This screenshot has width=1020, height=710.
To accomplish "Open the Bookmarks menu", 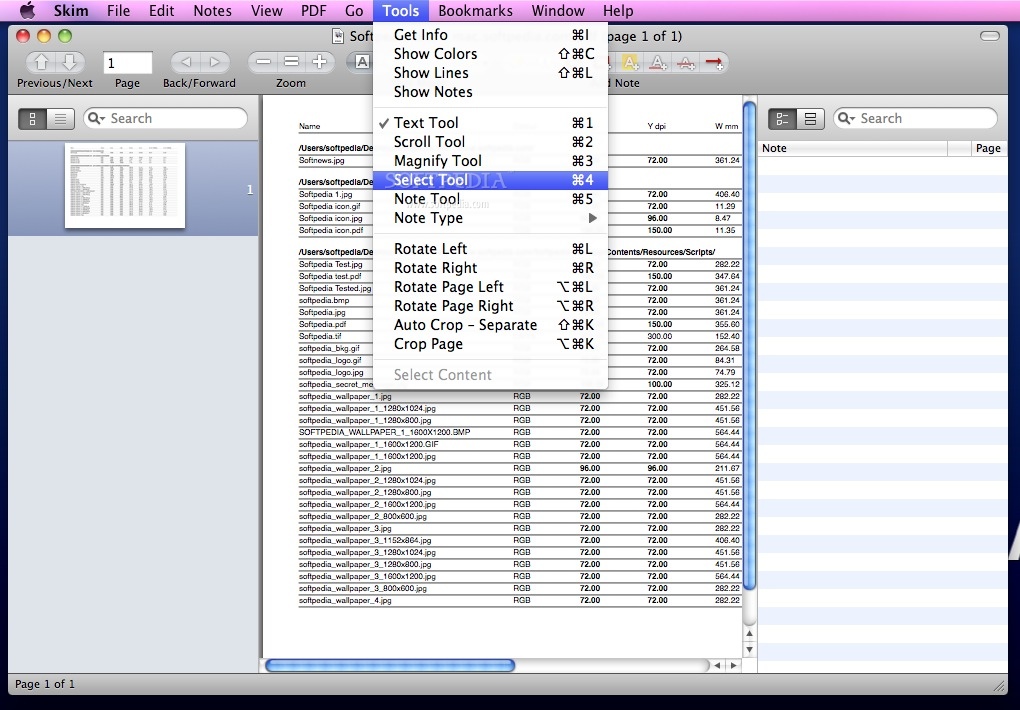I will [x=476, y=10].
